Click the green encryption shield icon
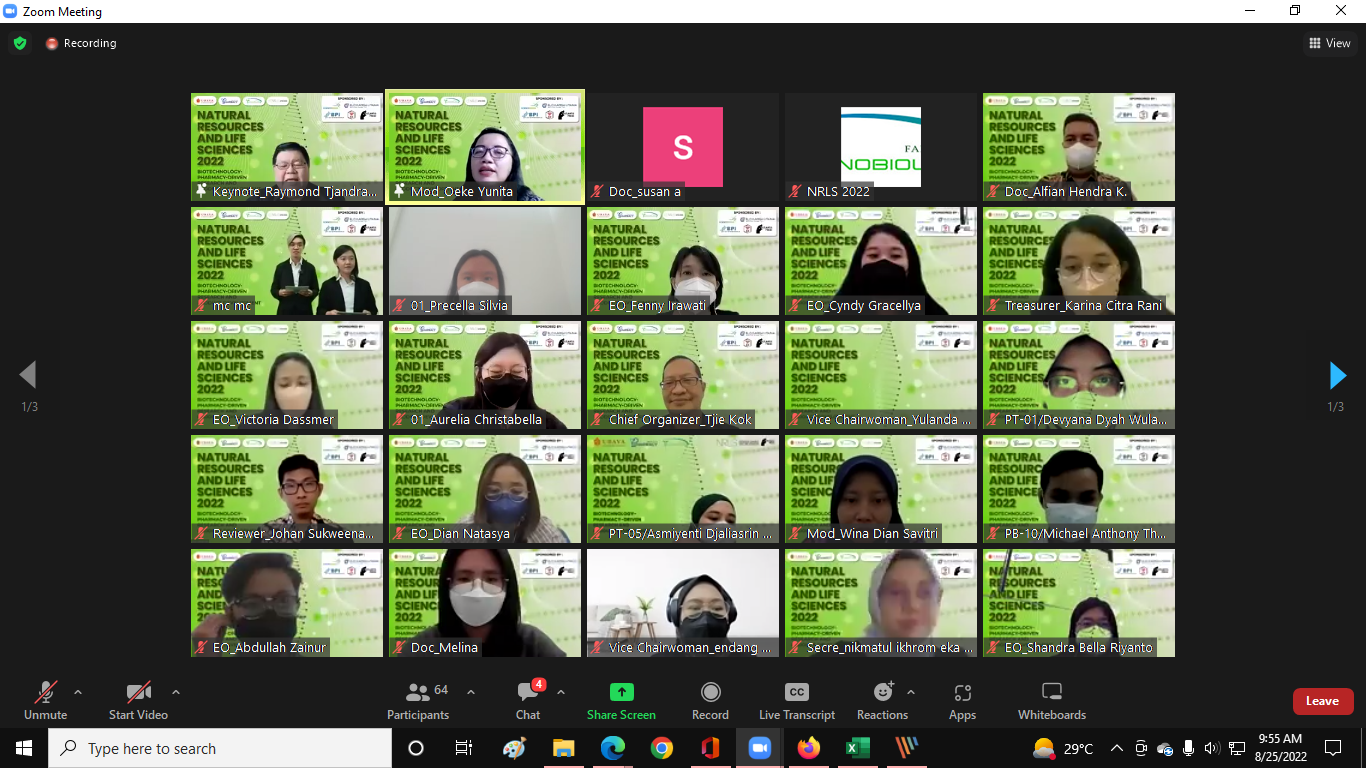 pos(20,43)
